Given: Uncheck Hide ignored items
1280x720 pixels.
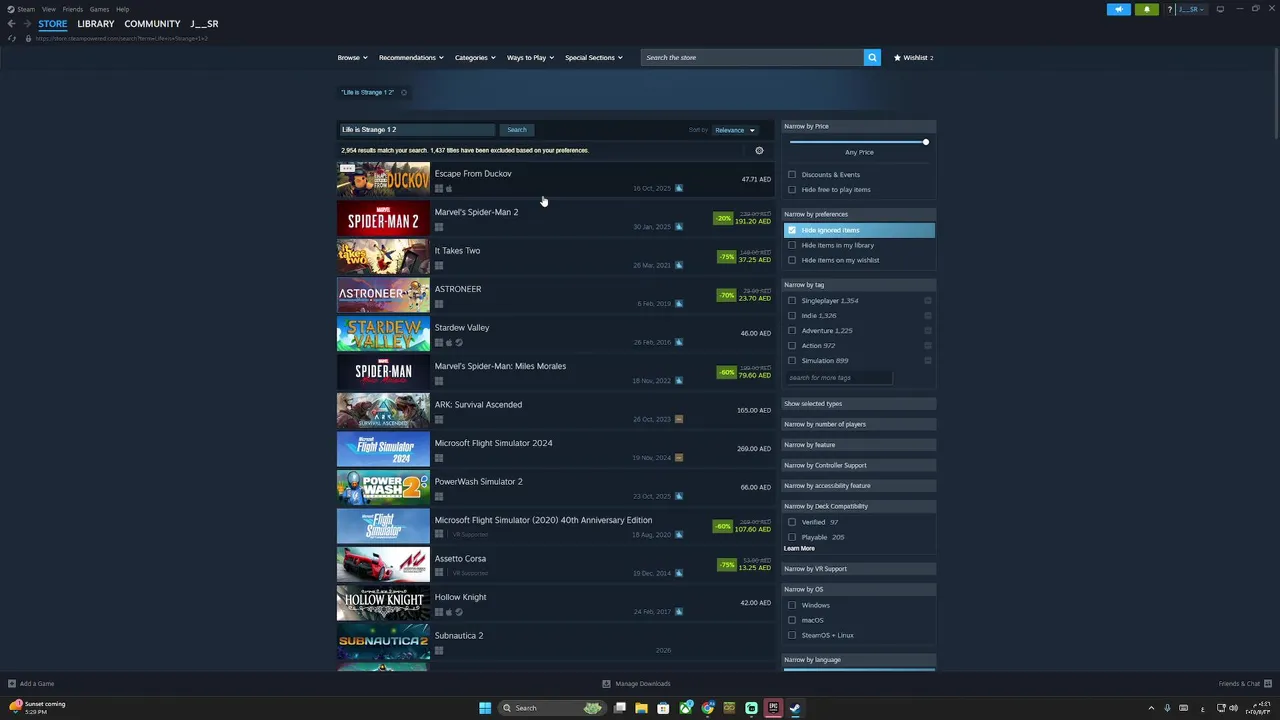Looking at the screenshot, I should 792,230.
